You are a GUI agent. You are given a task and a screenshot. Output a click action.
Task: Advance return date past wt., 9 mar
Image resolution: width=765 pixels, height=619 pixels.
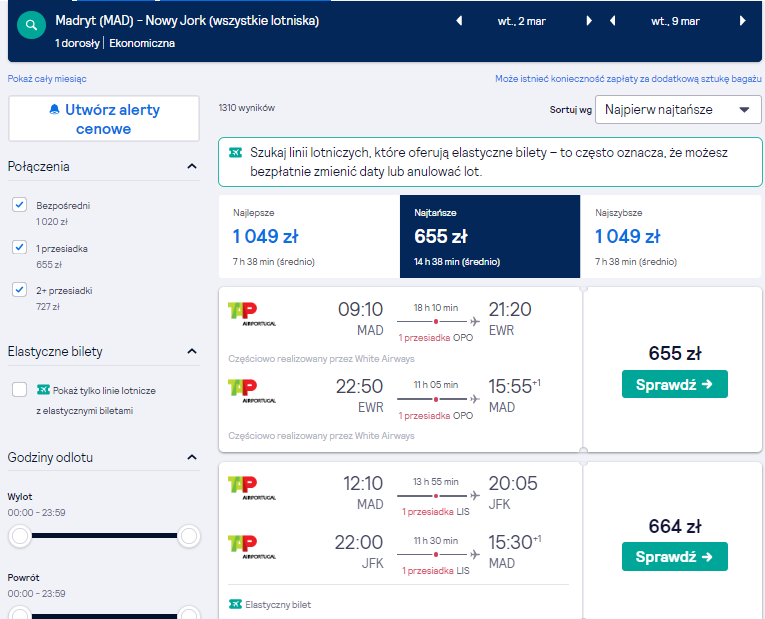743,21
